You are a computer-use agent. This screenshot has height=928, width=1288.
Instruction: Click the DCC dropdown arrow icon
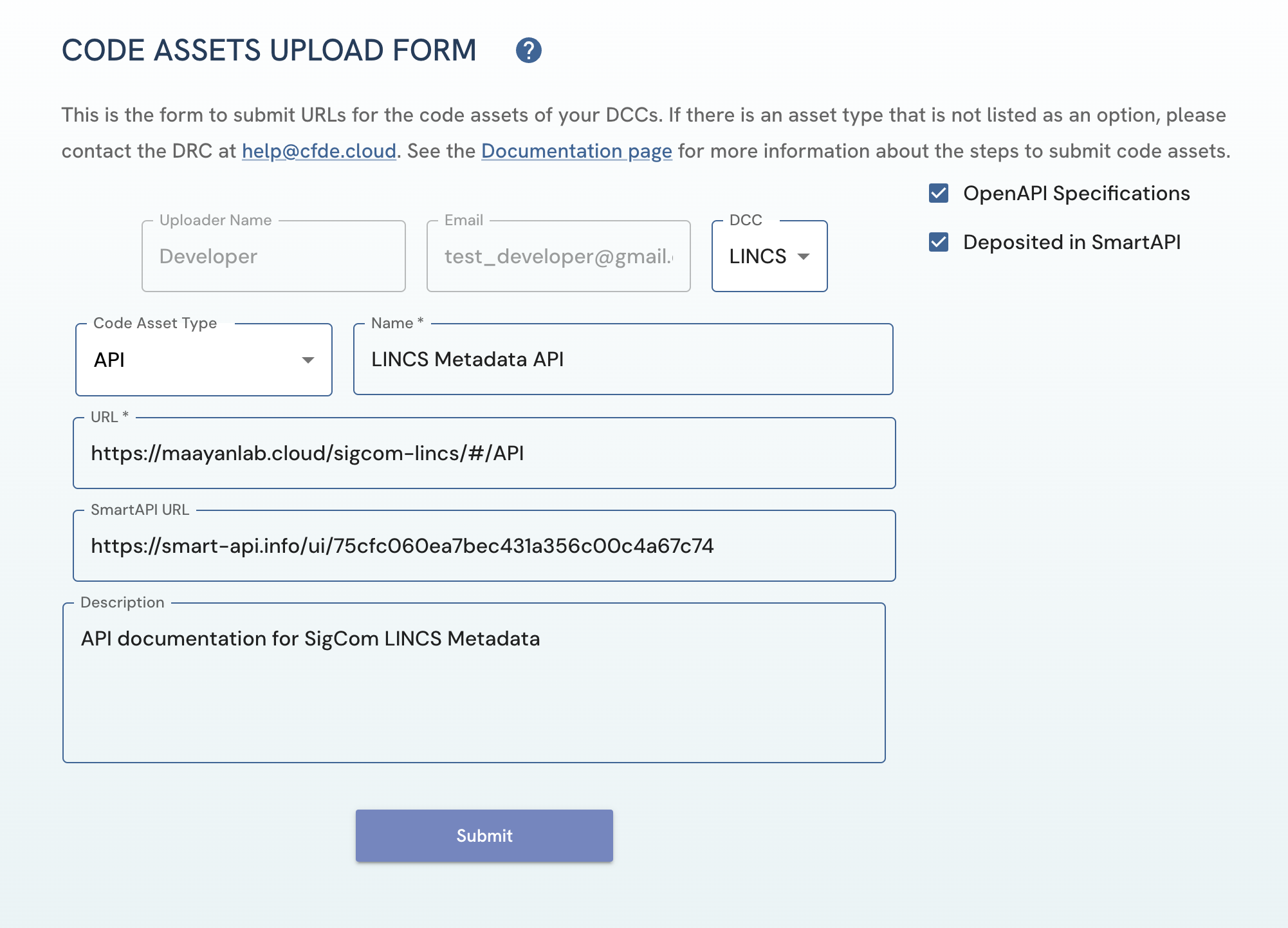(804, 256)
